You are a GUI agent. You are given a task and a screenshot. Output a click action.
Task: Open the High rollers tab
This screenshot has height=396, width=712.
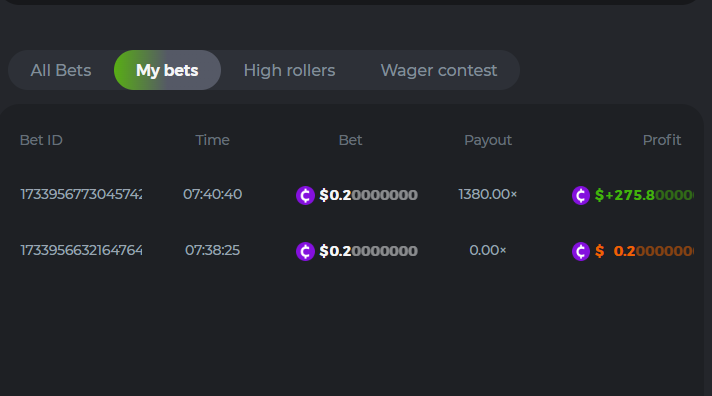(x=289, y=70)
